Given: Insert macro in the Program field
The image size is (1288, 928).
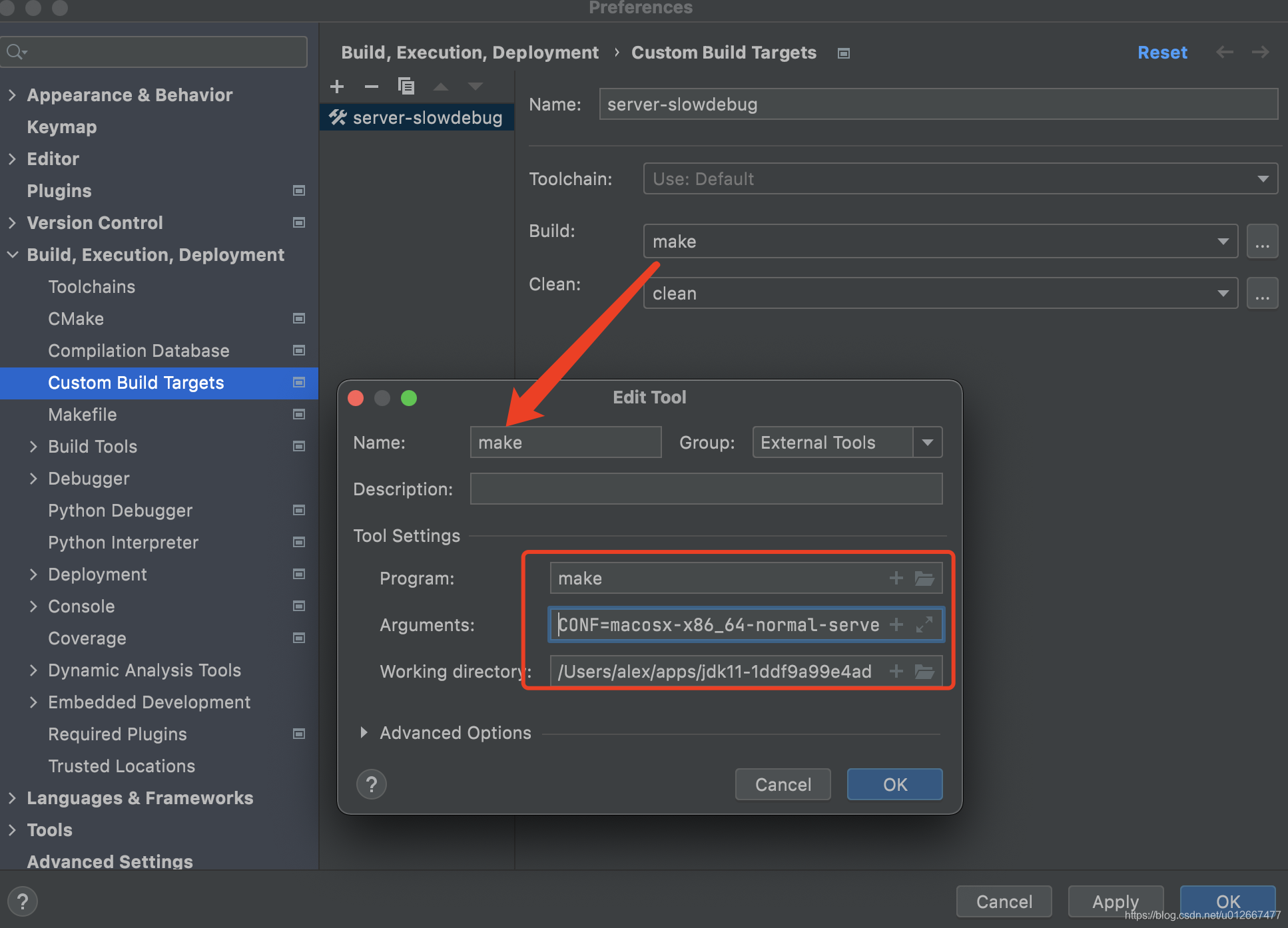Looking at the screenshot, I should click(x=896, y=578).
